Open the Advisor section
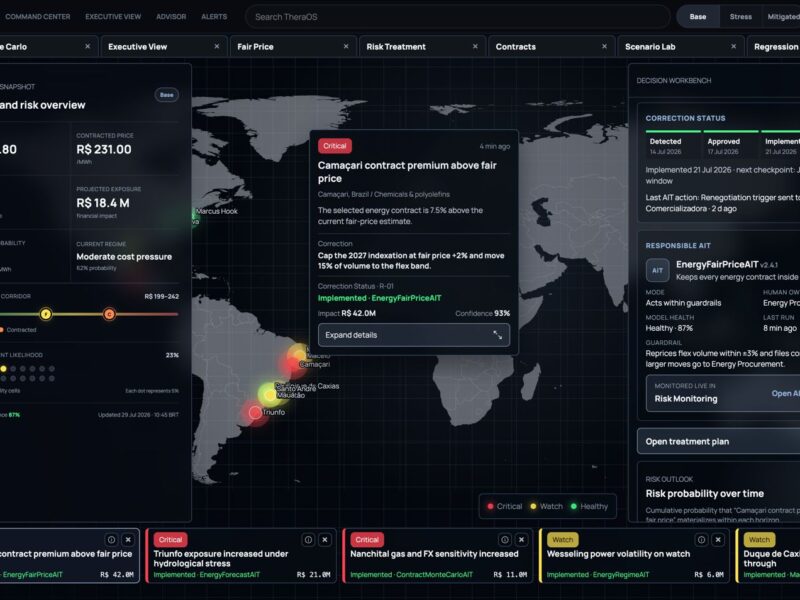Viewport: 800px width, 600px height. coord(171,17)
